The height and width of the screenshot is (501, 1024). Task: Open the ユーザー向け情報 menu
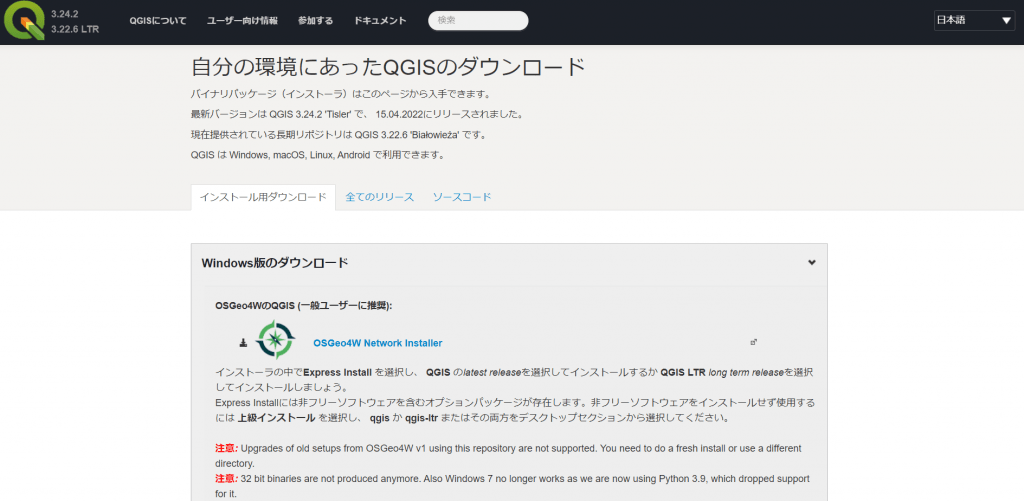pos(242,21)
